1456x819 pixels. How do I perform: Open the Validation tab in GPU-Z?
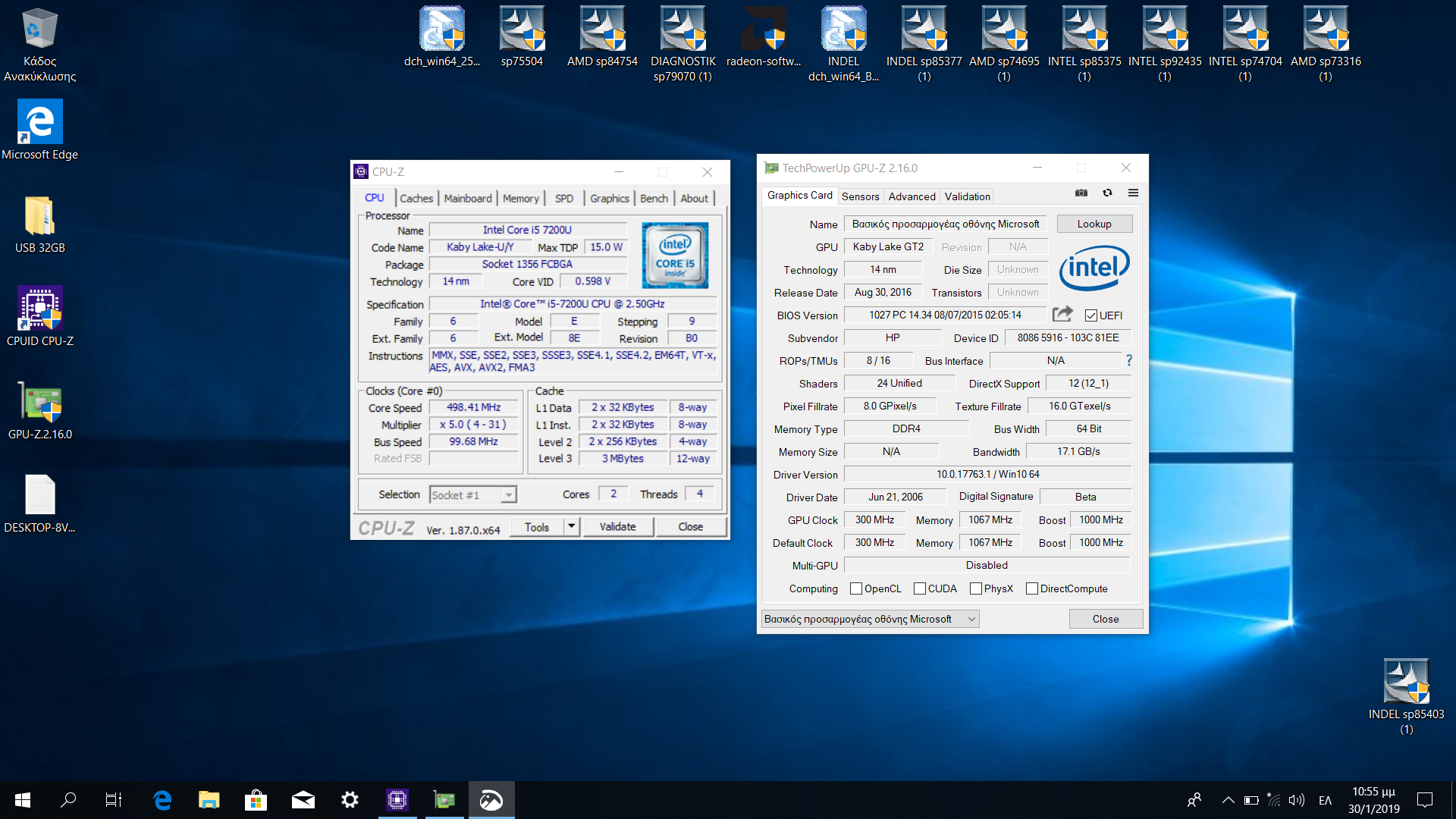tap(968, 196)
